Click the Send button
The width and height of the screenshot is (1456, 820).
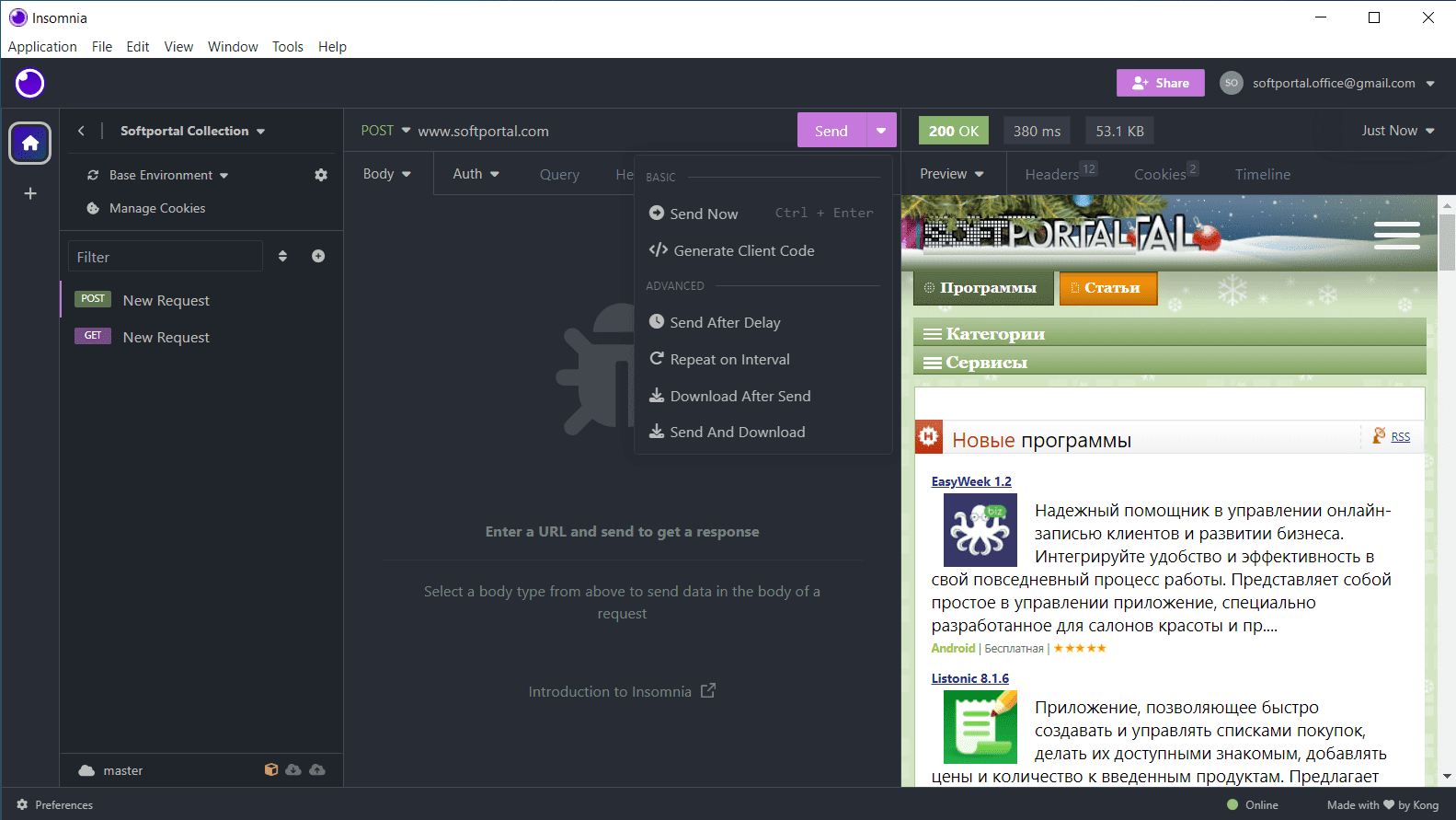point(831,131)
